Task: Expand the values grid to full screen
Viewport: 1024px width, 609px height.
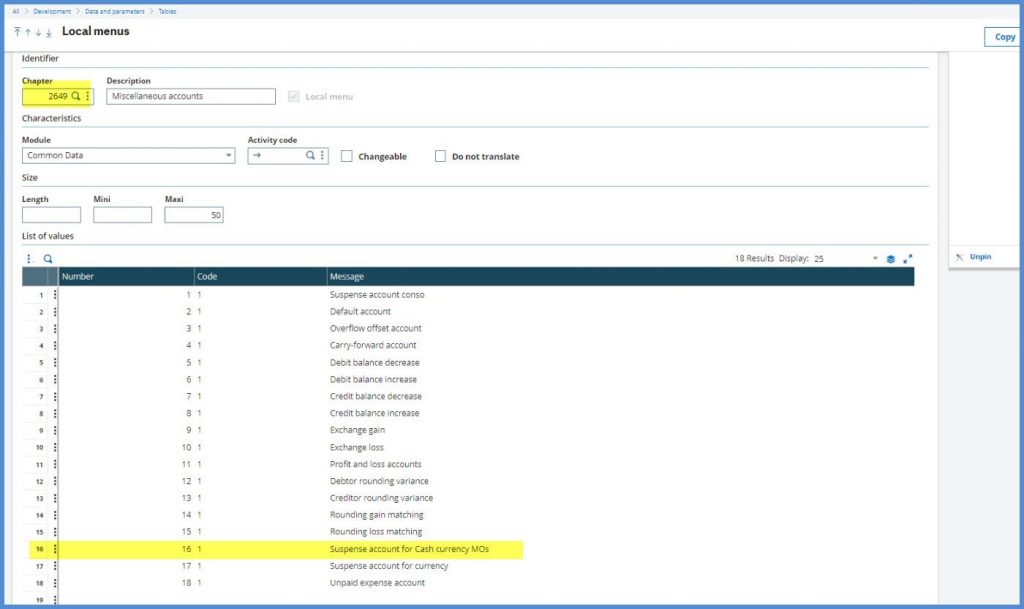Action: [x=908, y=258]
